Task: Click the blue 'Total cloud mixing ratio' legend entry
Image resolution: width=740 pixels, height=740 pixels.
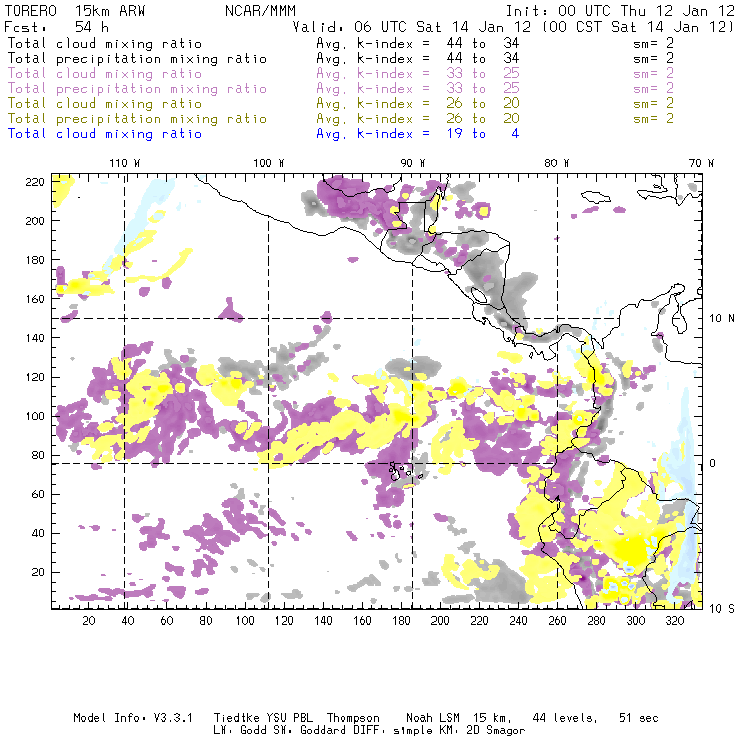Action: (x=105, y=134)
